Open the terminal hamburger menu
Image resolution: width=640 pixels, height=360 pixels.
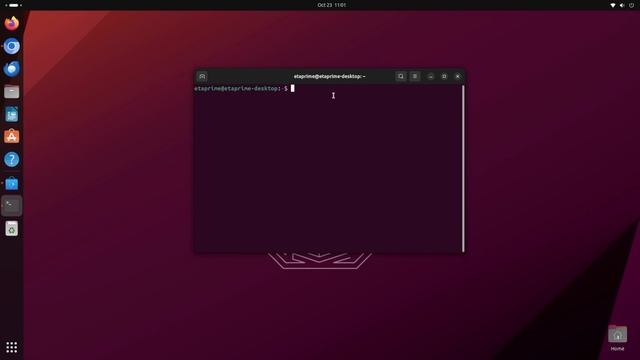point(415,76)
